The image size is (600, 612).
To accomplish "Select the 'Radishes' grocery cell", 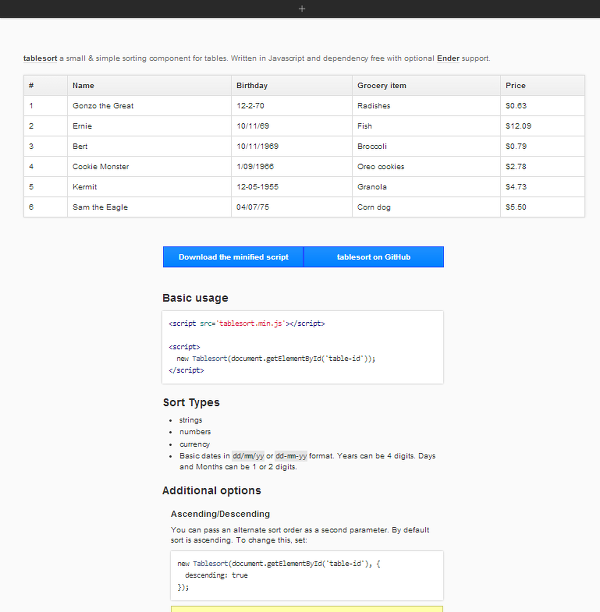I will 427,106.
